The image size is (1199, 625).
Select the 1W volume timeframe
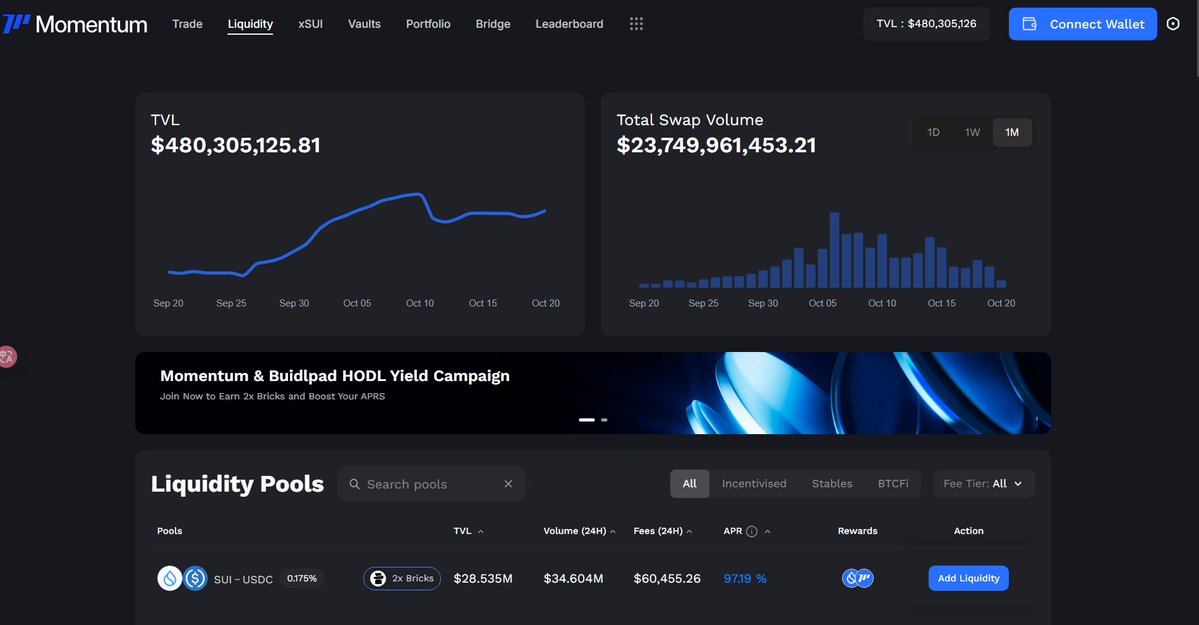[972, 132]
